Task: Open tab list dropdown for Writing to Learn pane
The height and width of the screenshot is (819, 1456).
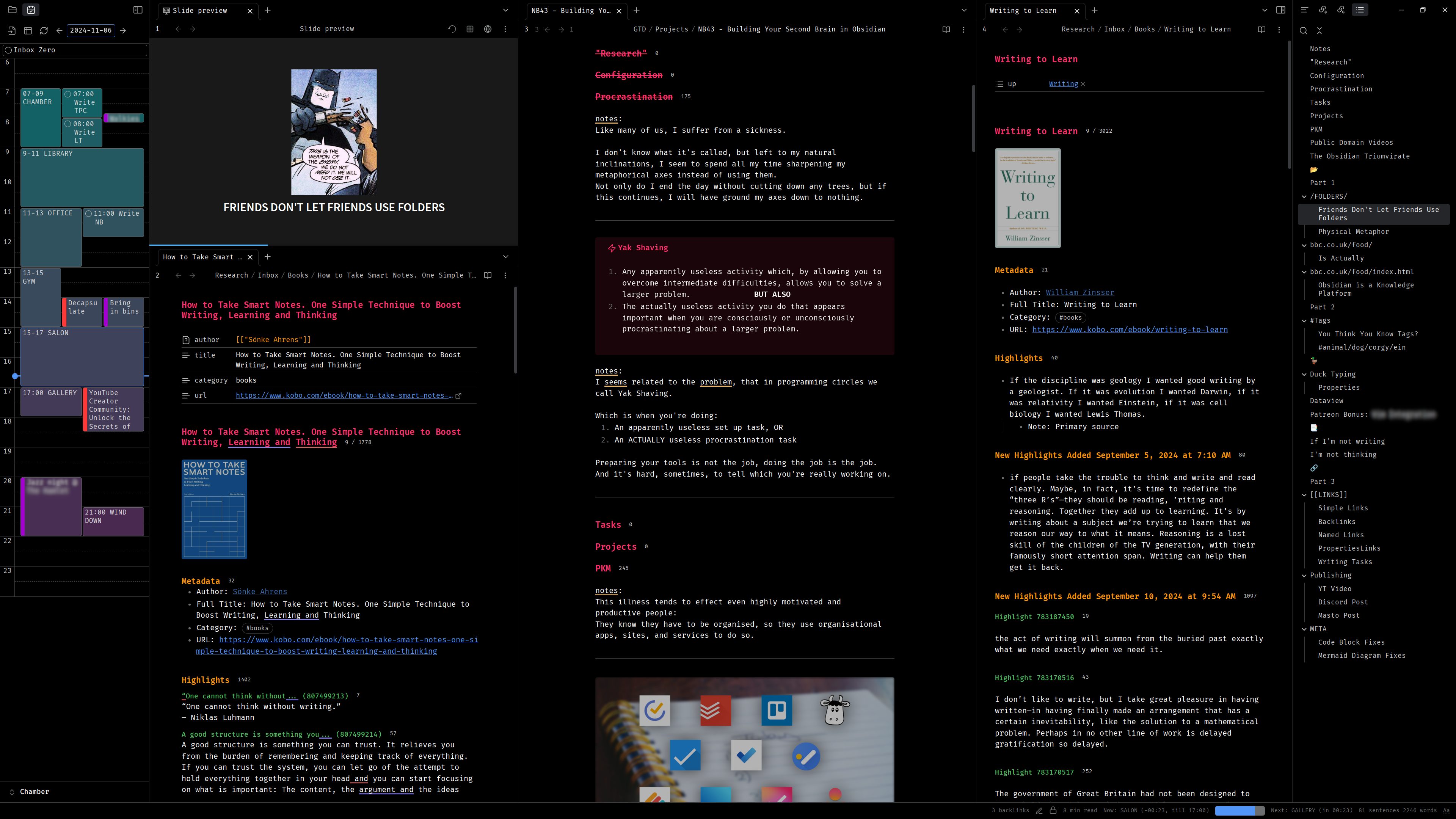Action: (1265, 10)
